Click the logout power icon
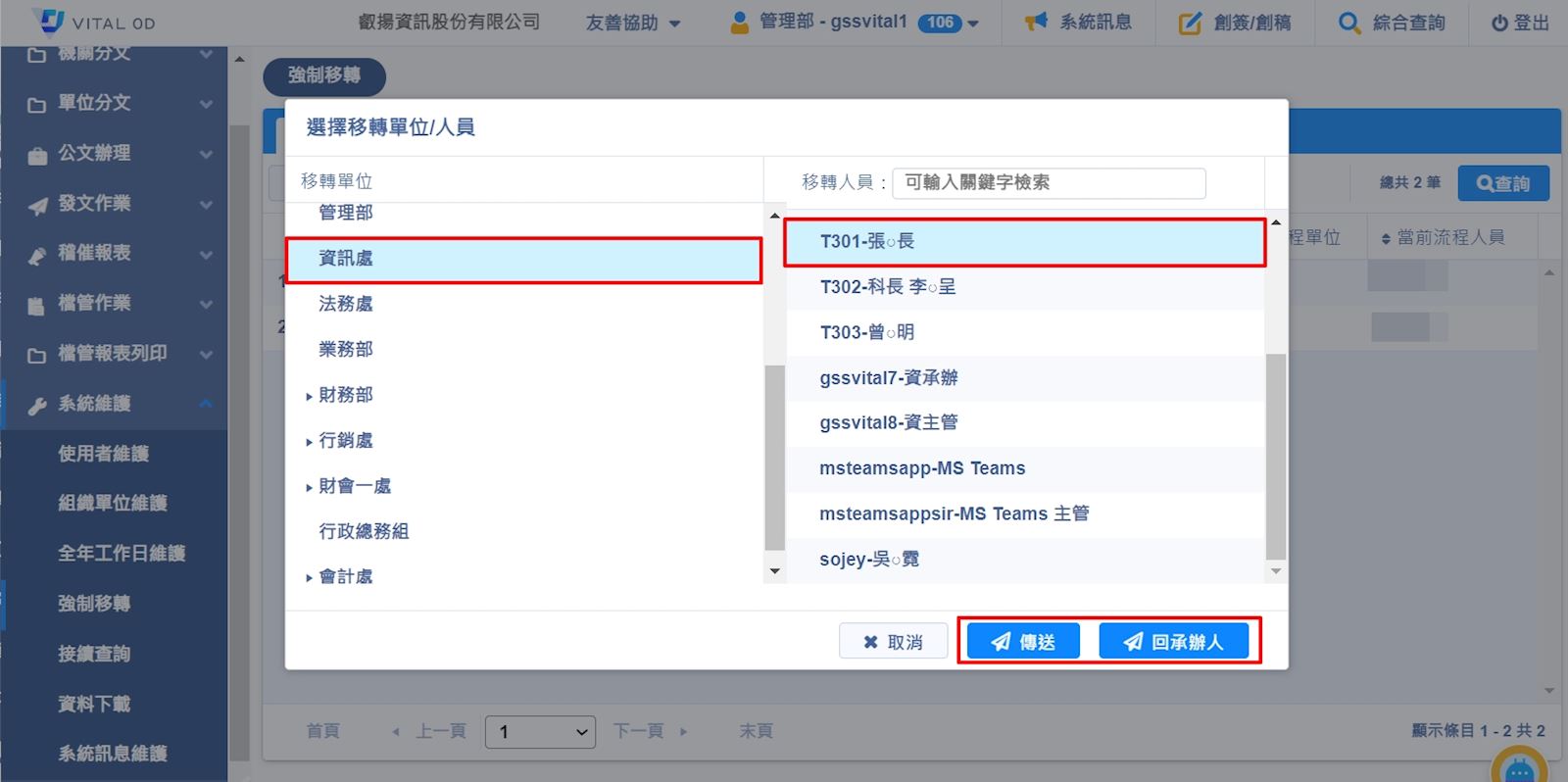This screenshot has height=782, width=1568. point(1498,23)
